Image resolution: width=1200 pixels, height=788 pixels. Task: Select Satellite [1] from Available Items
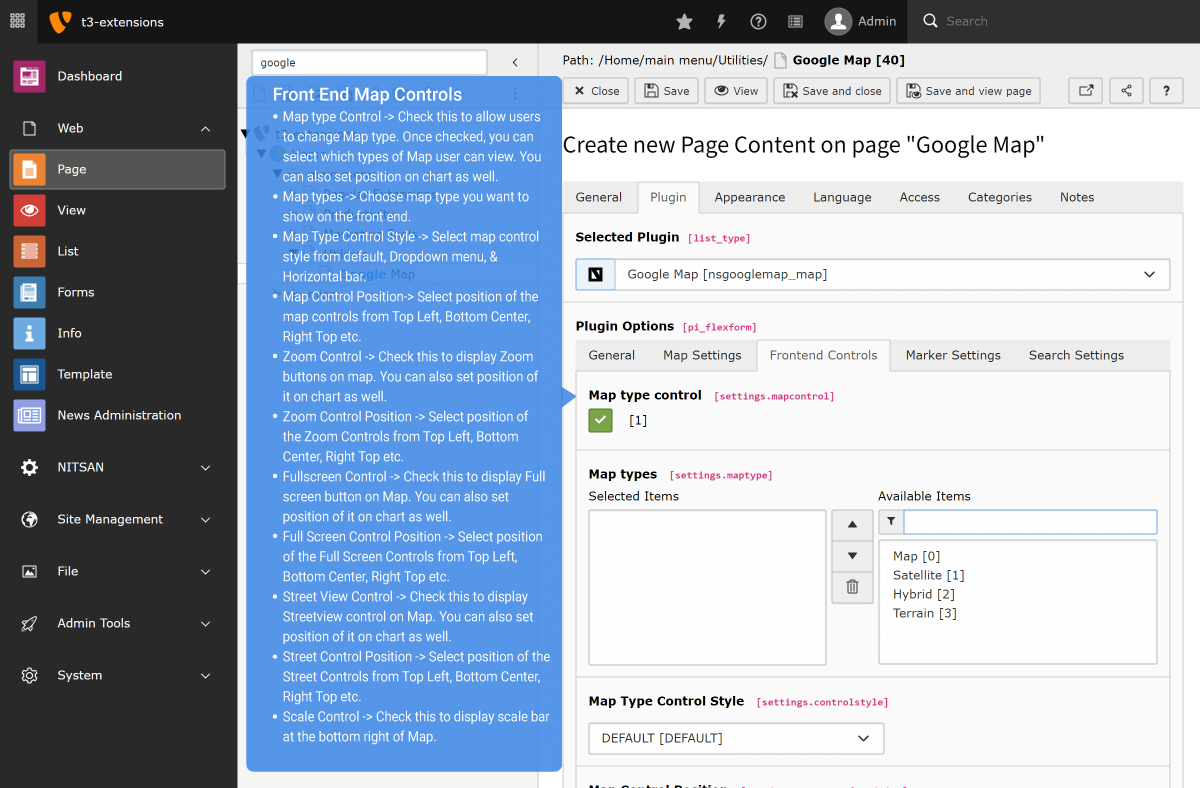click(x=929, y=575)
